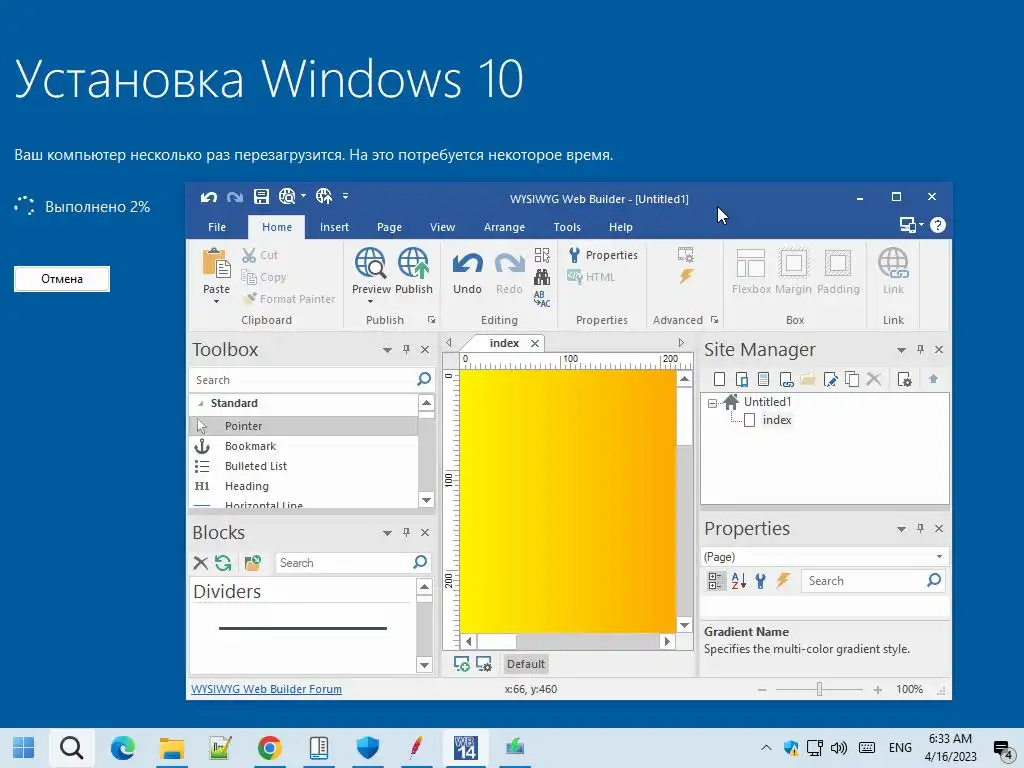Open Find with the binoculars icon
The width and height of the screenshot is (1024, 768).
[x=542, y=277]
